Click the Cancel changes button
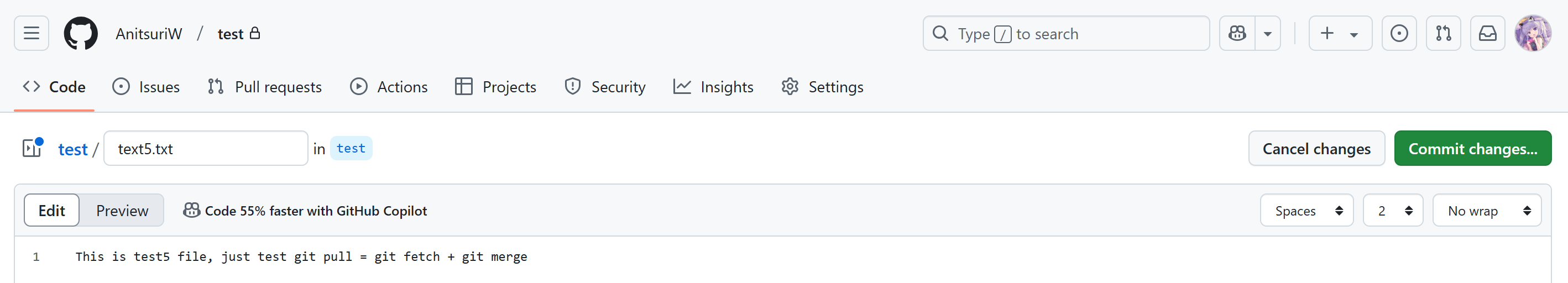 1316,149
